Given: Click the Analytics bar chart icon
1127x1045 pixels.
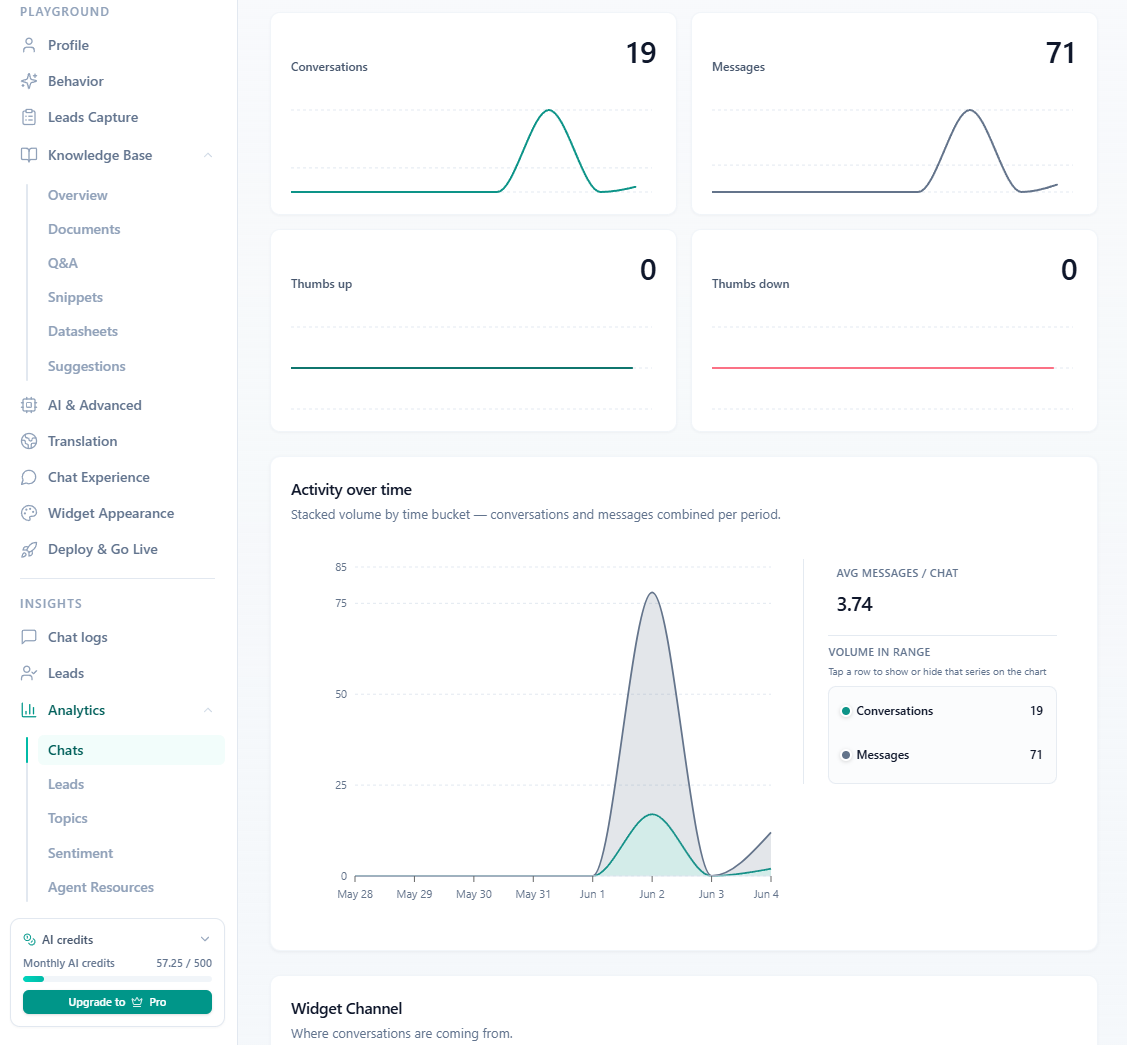Looking at the screenshot, I should tap(29, 710).
